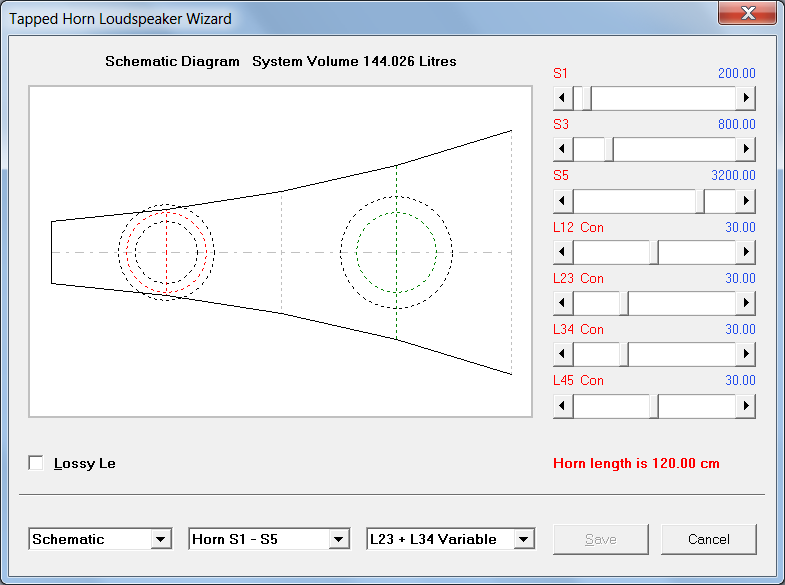
Task: Increase L23 Con with right arrow
Action: (x=745, y=303)
